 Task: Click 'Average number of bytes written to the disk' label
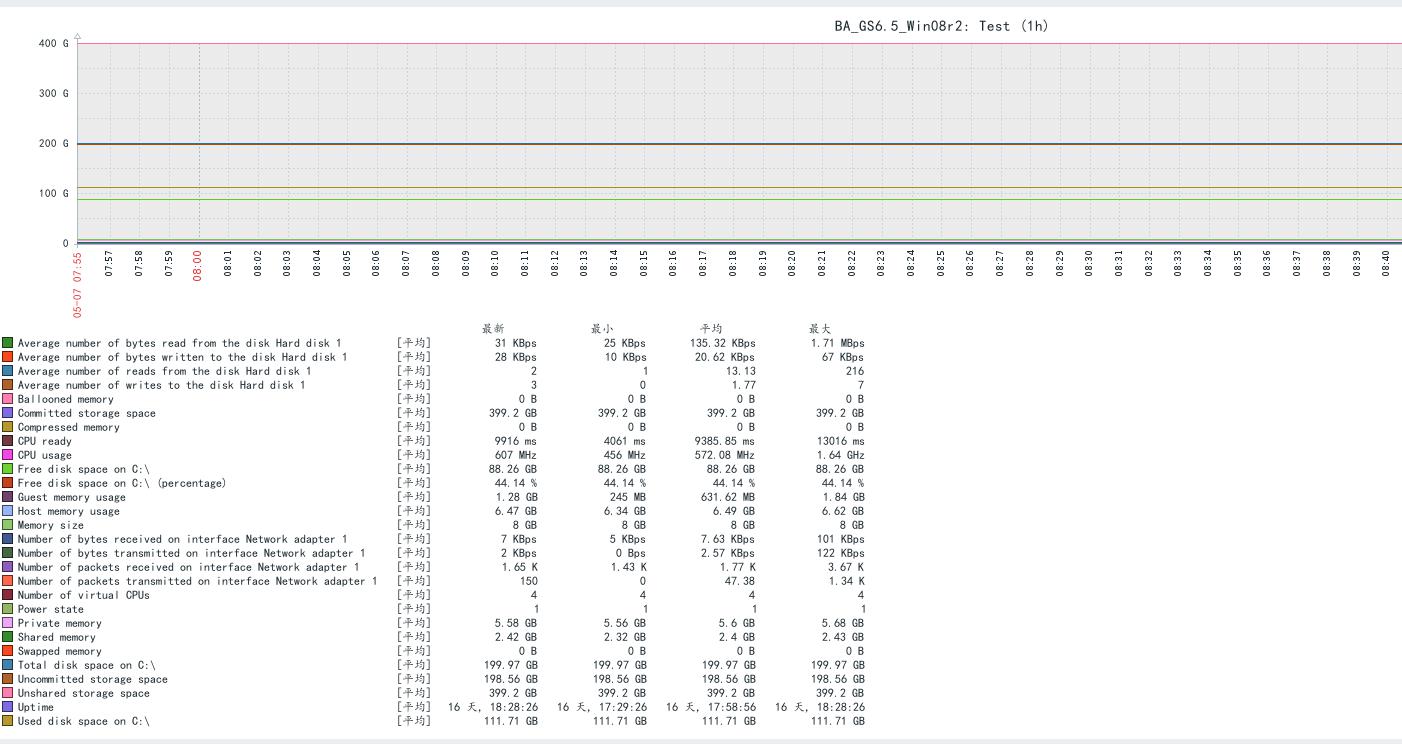183,357
